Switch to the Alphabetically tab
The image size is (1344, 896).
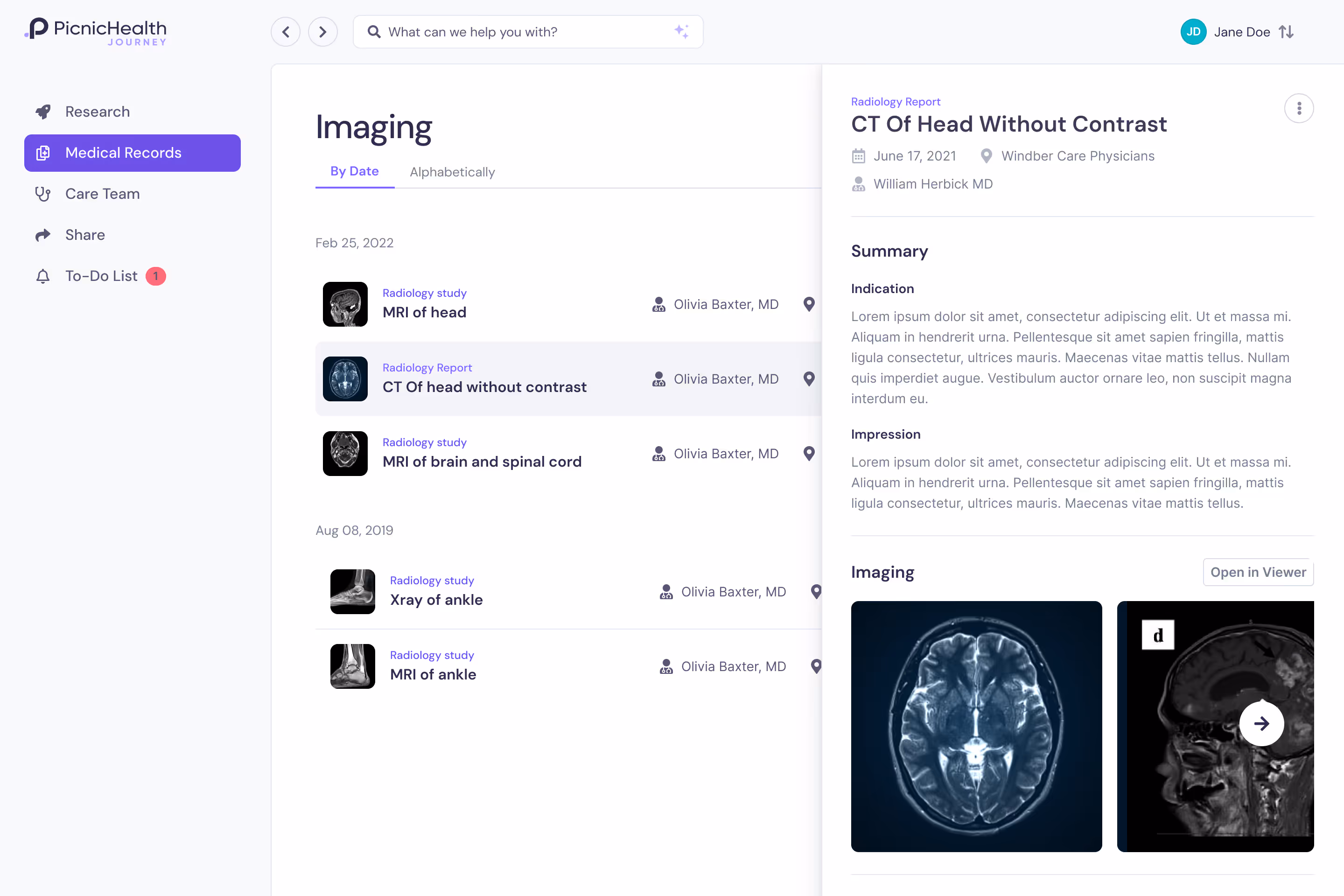click(x=452, y=172)
